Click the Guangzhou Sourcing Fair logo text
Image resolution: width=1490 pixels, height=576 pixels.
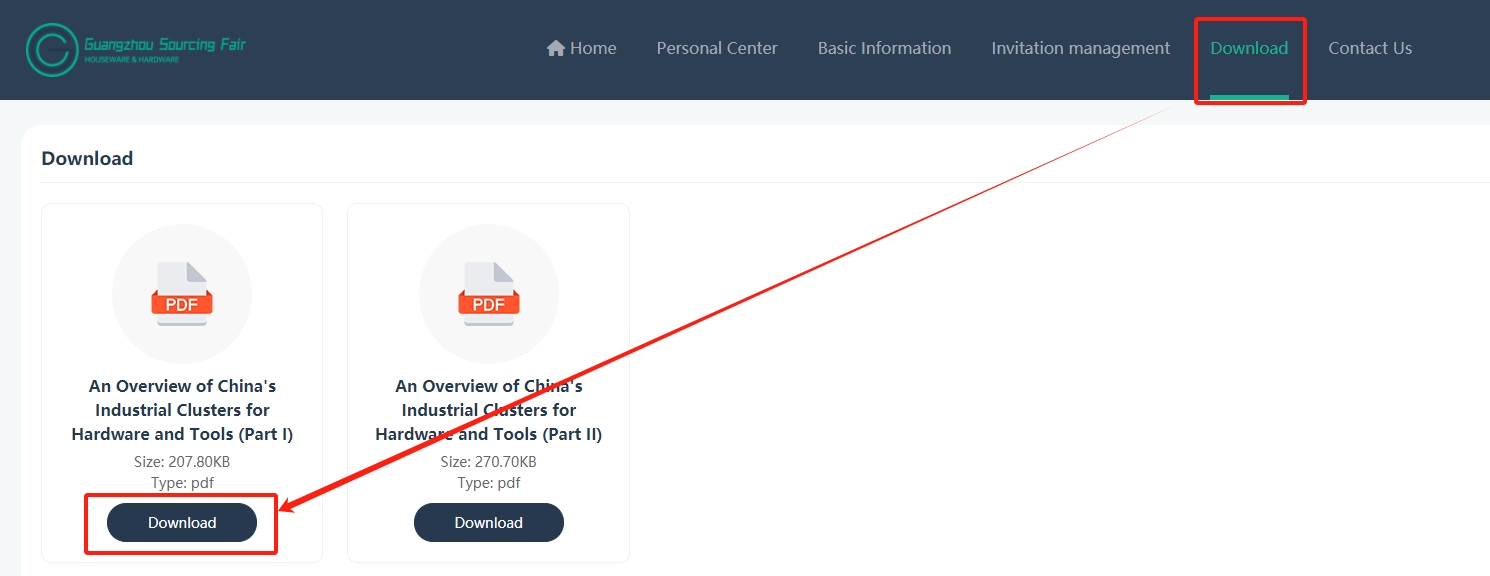pos(165,47)
